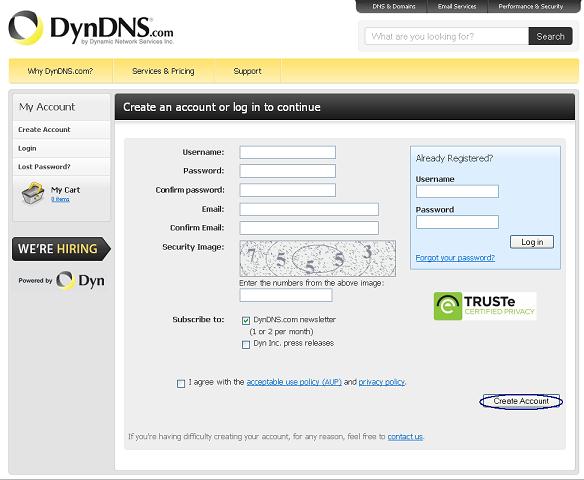The height and width of the screenshot is (480, 584).
Task: Open the Support menu
Action: [247, 71]
